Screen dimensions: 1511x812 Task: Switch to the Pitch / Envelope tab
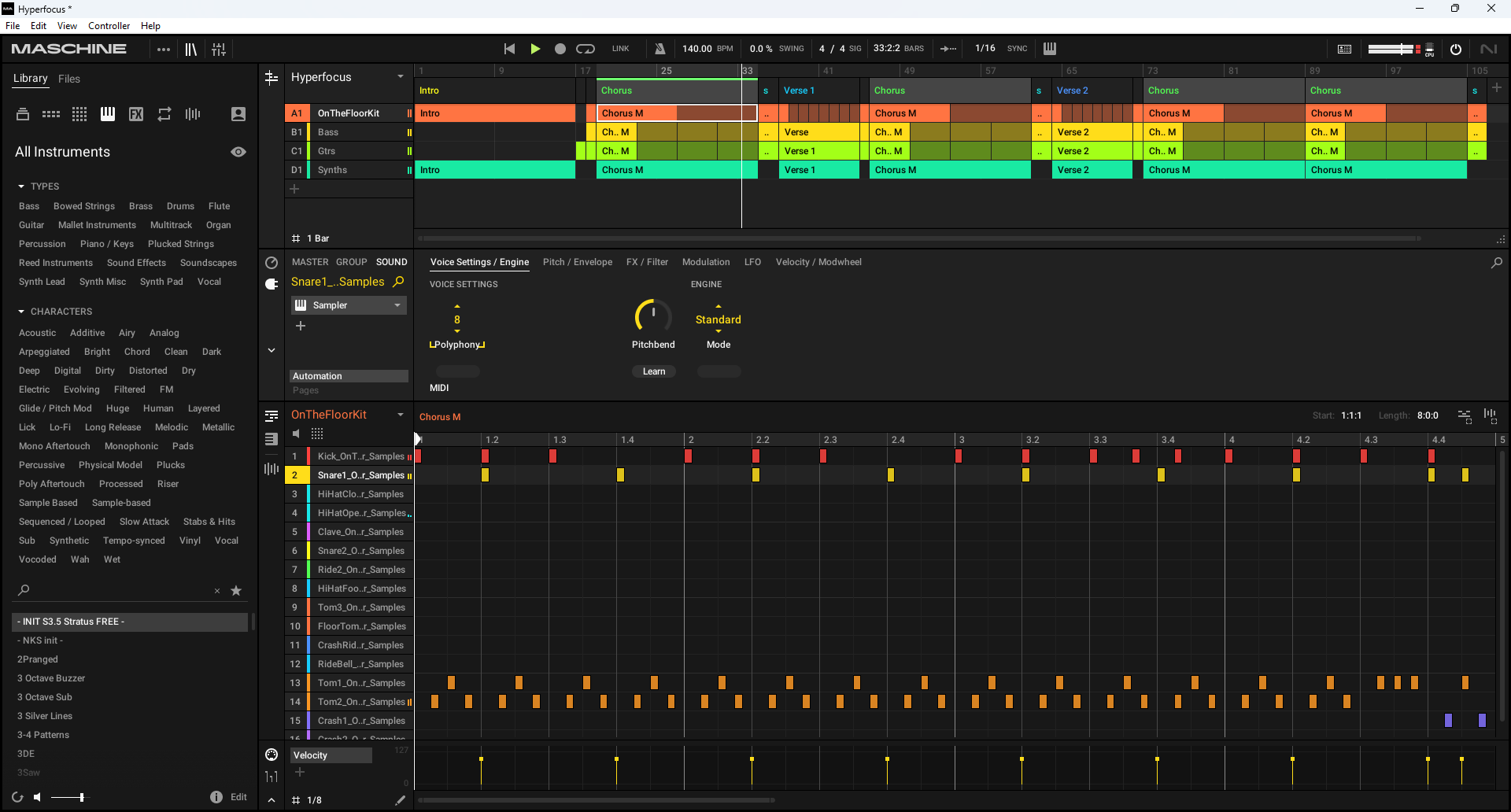pos(577,261)
